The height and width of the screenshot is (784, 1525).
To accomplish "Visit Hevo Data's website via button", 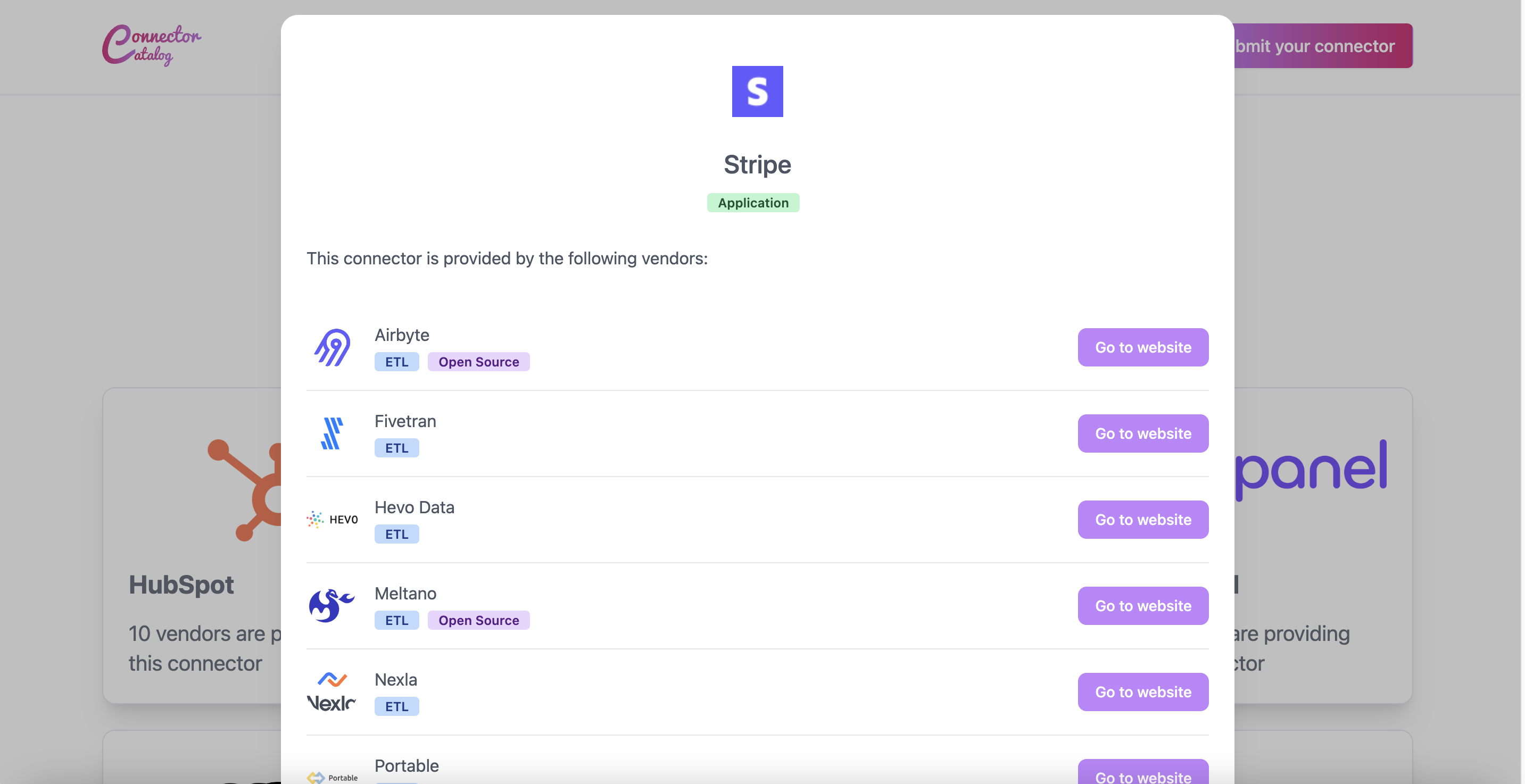I will tap(1142, 520).
